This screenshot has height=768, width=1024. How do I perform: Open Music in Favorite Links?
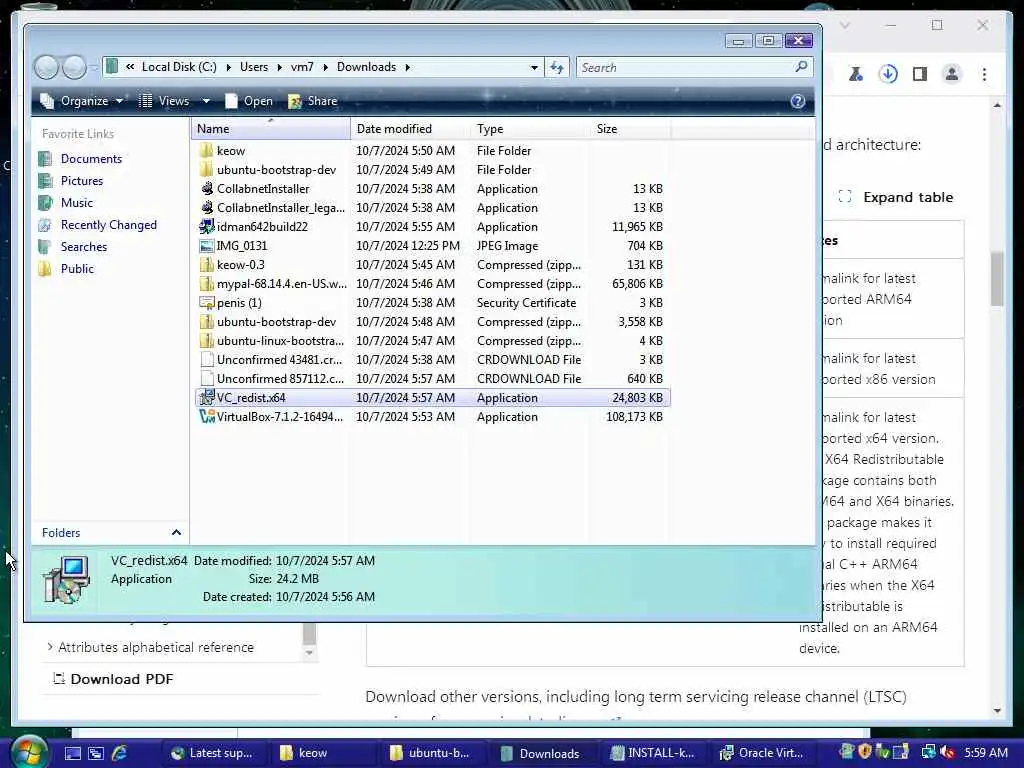tap(76, 203)
